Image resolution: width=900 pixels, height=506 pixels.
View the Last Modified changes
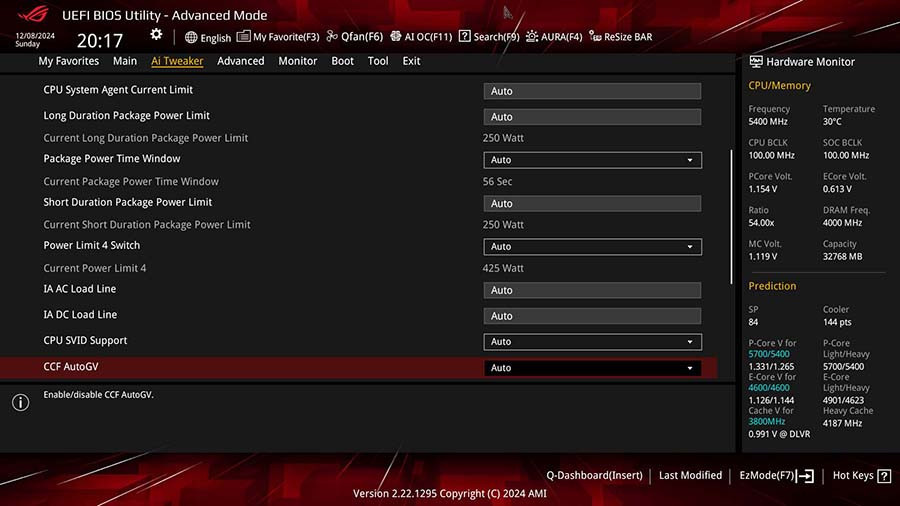click(x=690, y=476)
